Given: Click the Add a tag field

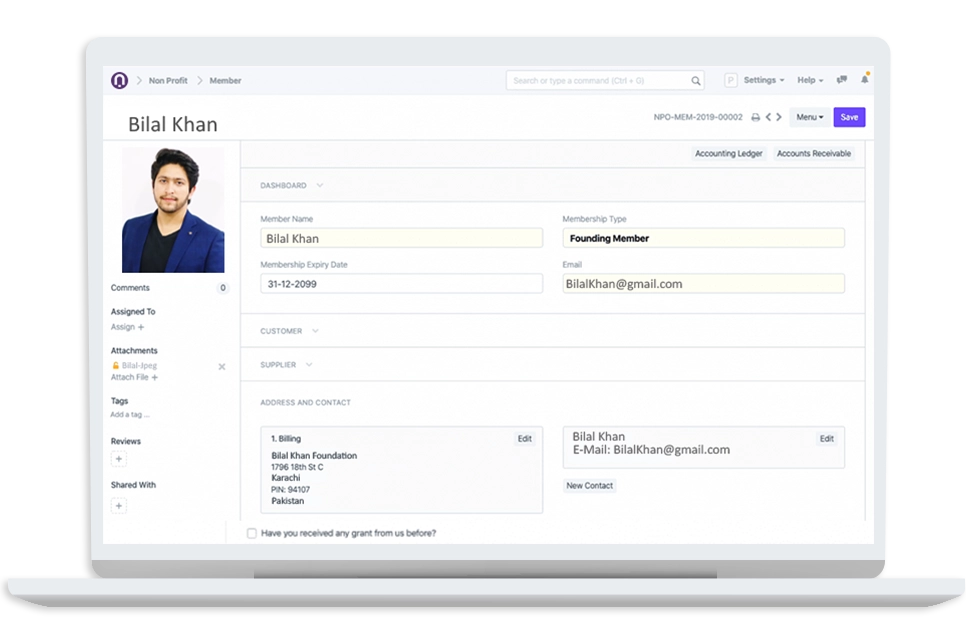Looking at the screenshot, I should pos(130,415).
